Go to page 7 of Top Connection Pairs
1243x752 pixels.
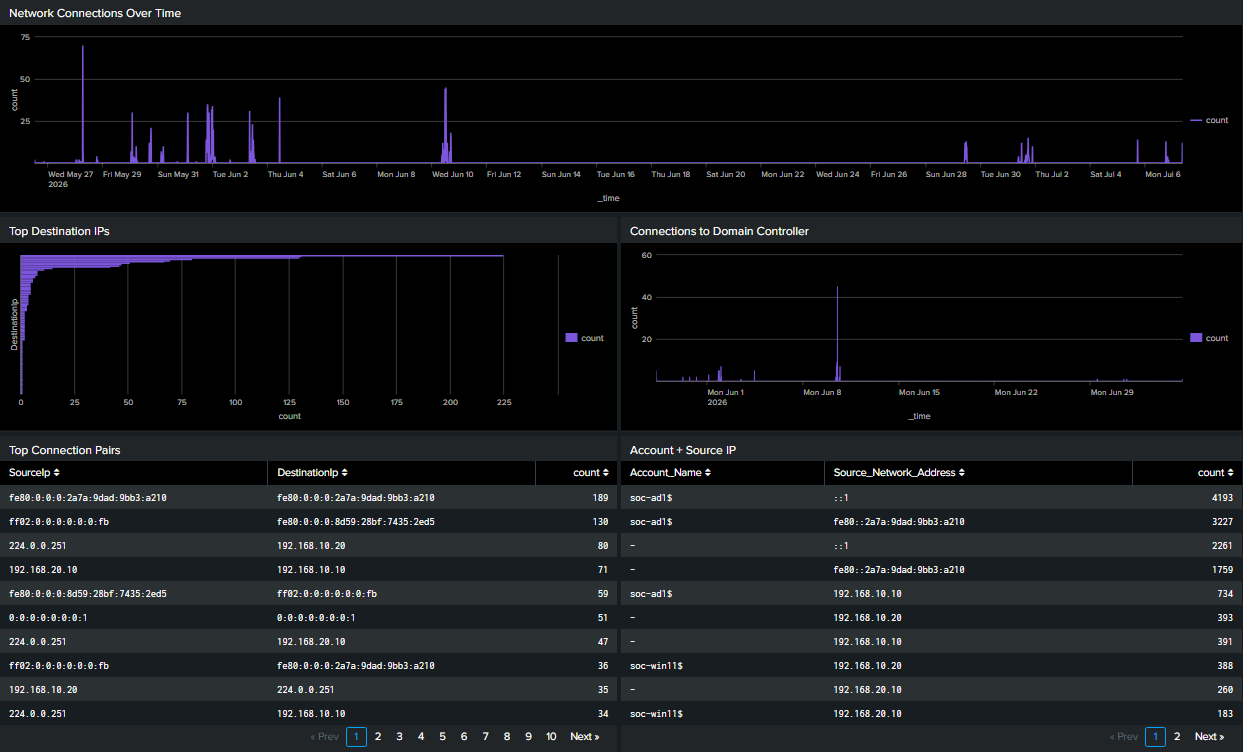pyautogui.click(x=486, y=737)
